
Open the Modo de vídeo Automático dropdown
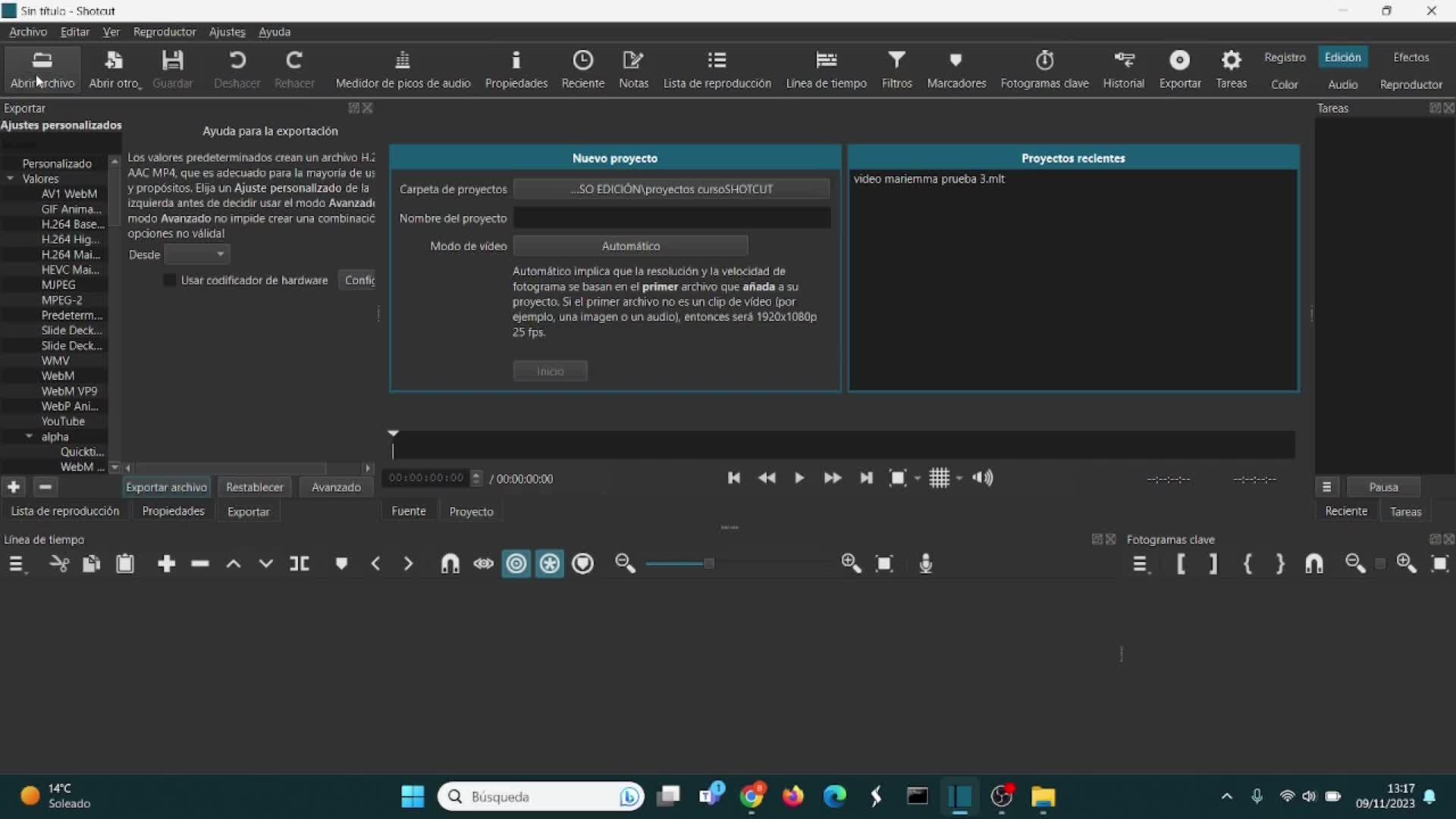tap(630, 246)
